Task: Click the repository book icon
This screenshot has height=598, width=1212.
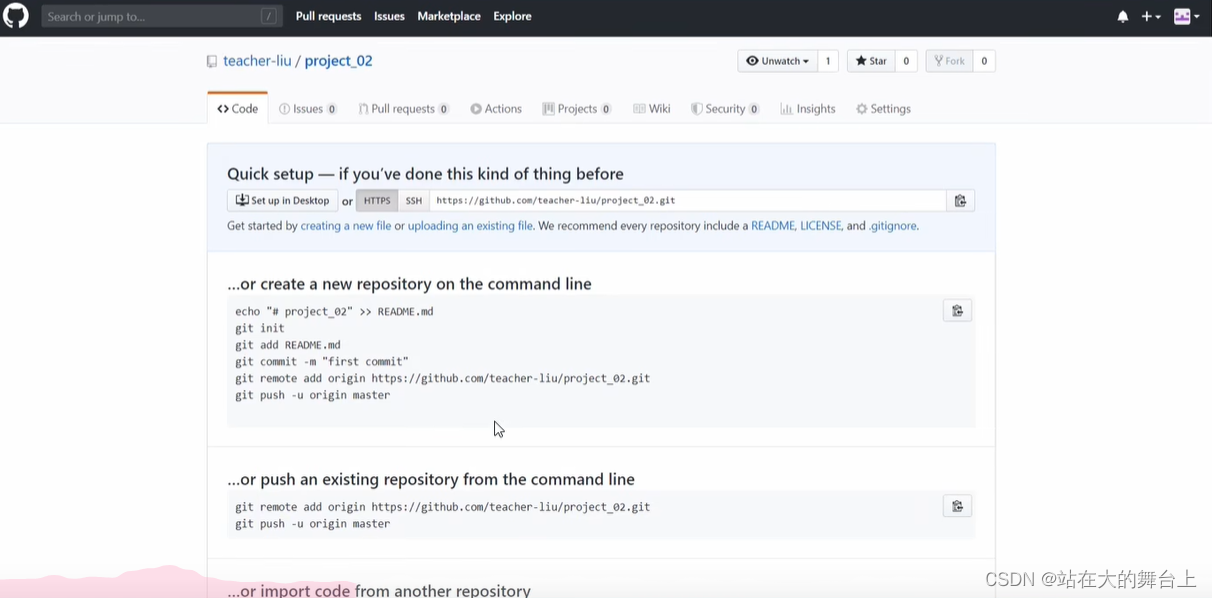Action: pyautogui.click(x=212, y=62)
